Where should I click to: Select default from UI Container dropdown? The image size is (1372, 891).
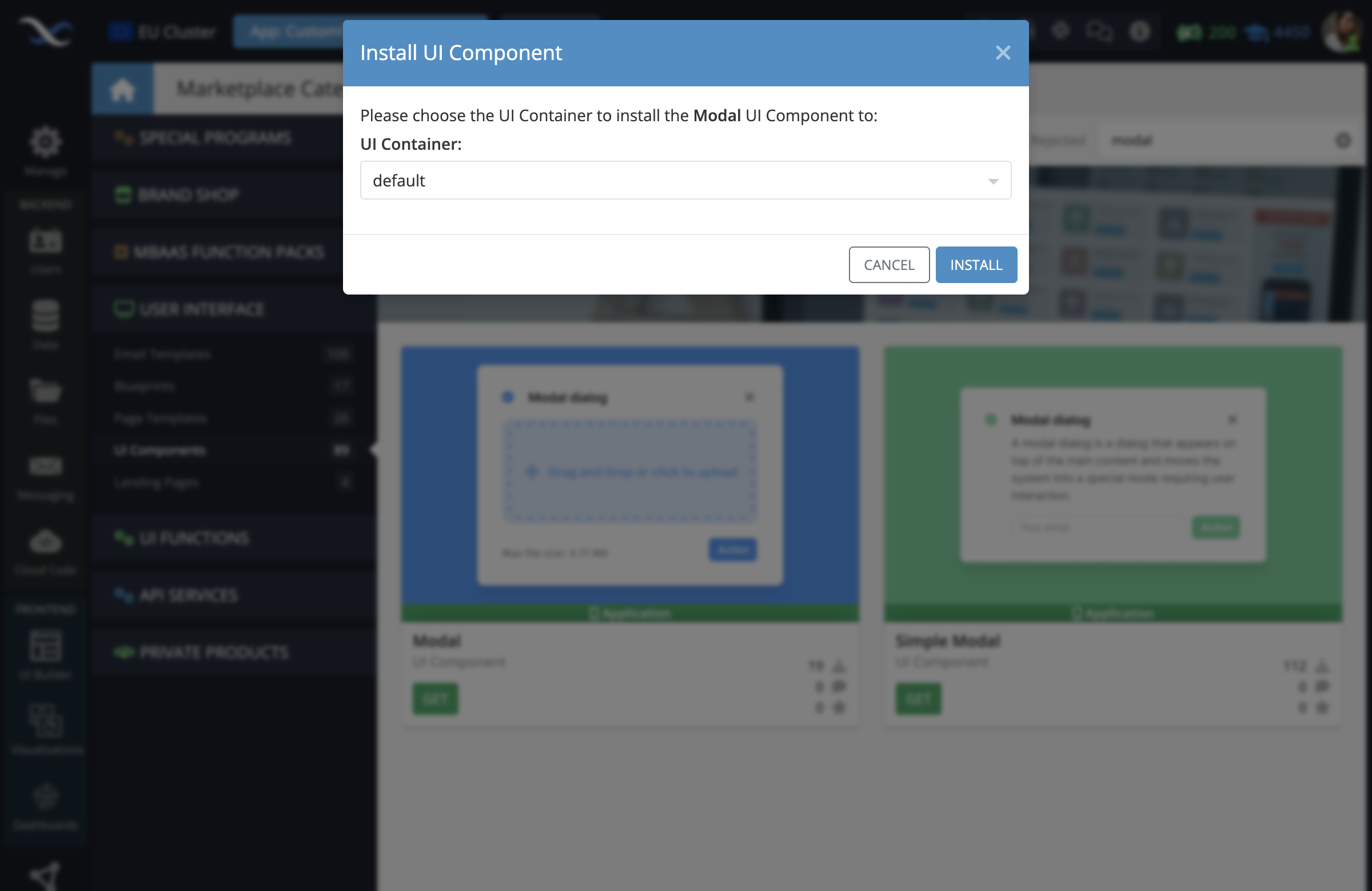pos(686,180)
